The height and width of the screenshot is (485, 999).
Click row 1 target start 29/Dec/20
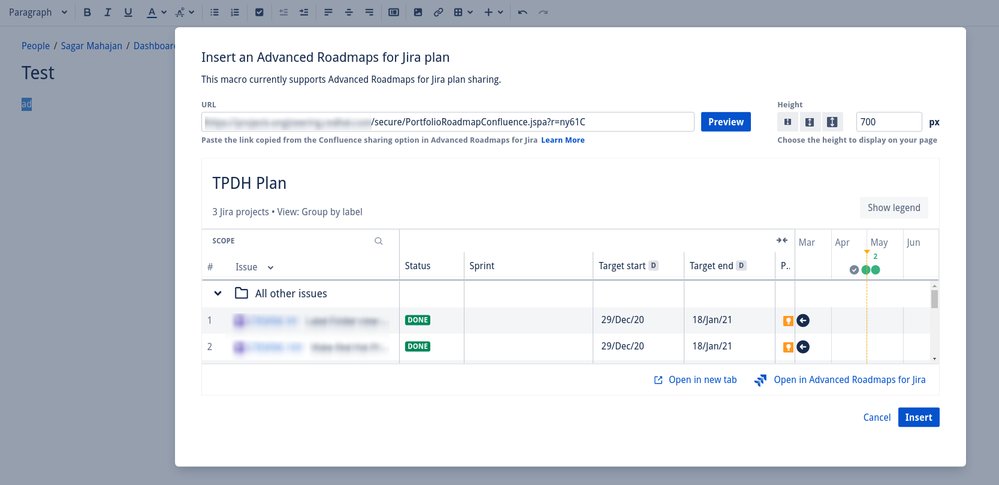click(622, 320)
